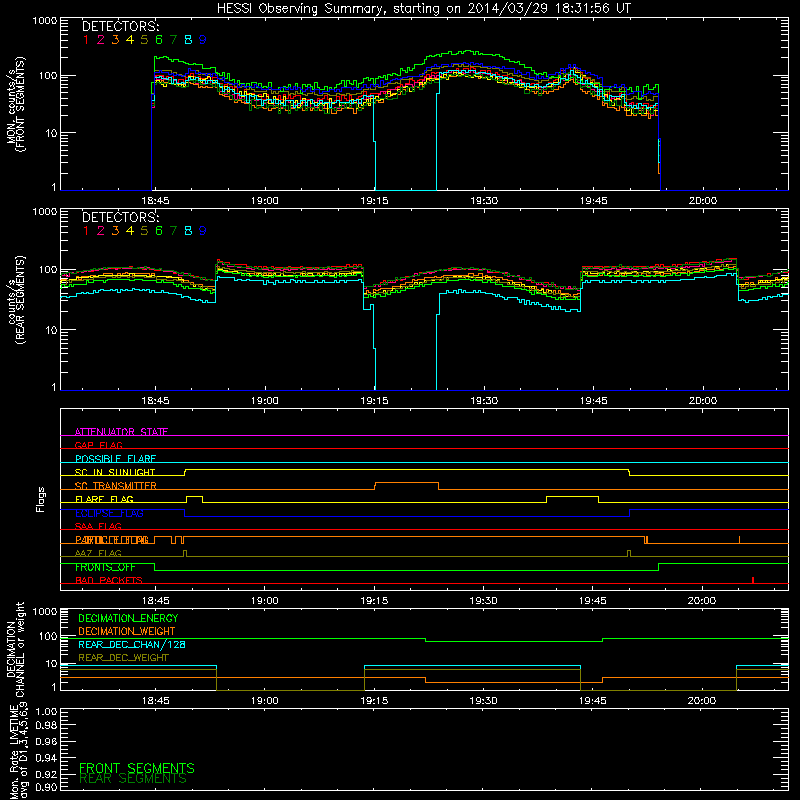This screenshot has width=800, height=800.
Task: Click the 18:45 tick label under the Flags plot
Action: (155, 601)
